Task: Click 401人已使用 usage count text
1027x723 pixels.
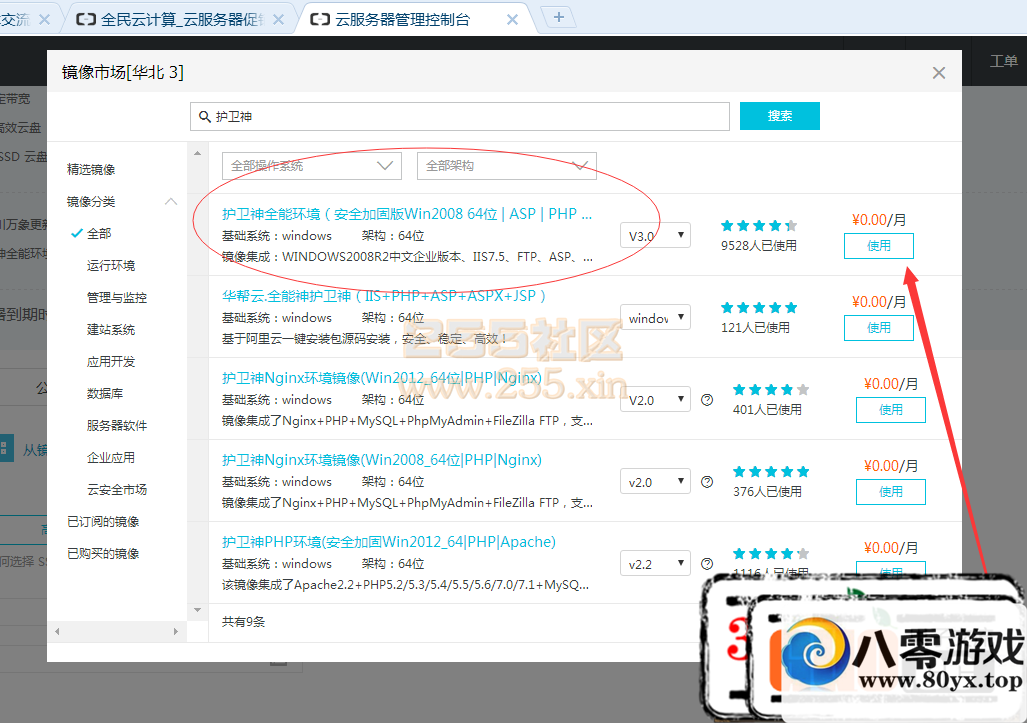Action: point(767,410)
